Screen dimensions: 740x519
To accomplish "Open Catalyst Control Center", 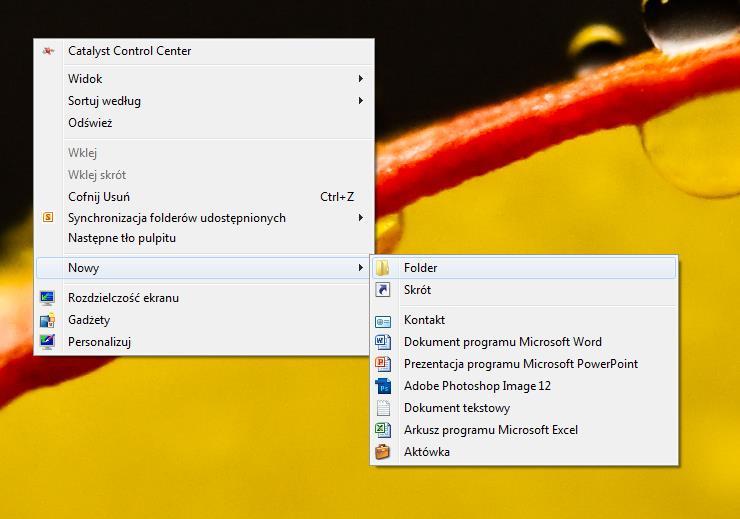I will (204, 51).
